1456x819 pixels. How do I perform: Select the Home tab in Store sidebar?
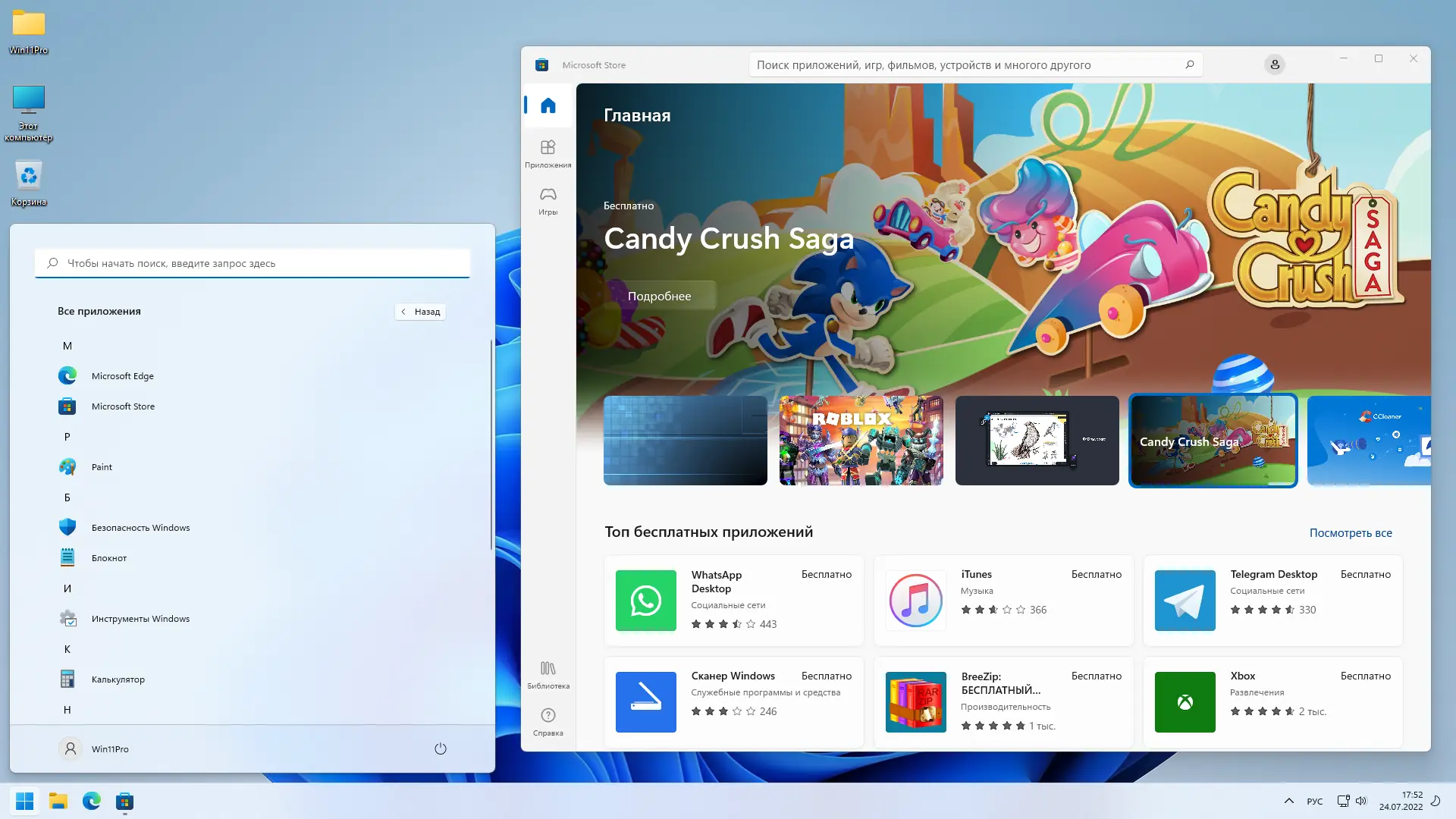pos(548,105)
